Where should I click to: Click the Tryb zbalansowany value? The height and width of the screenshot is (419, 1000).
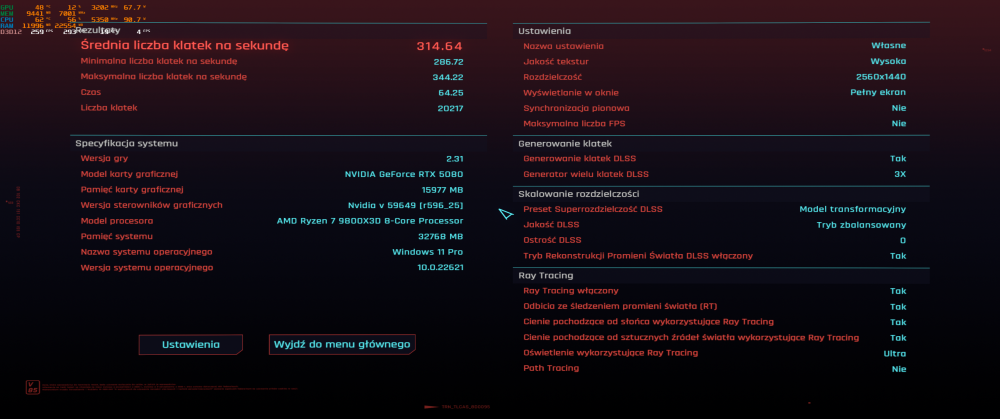[861, 225]
